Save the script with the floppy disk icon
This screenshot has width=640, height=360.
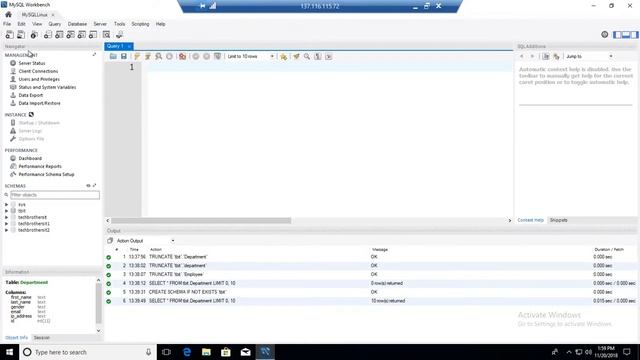[x=124, y=56]
